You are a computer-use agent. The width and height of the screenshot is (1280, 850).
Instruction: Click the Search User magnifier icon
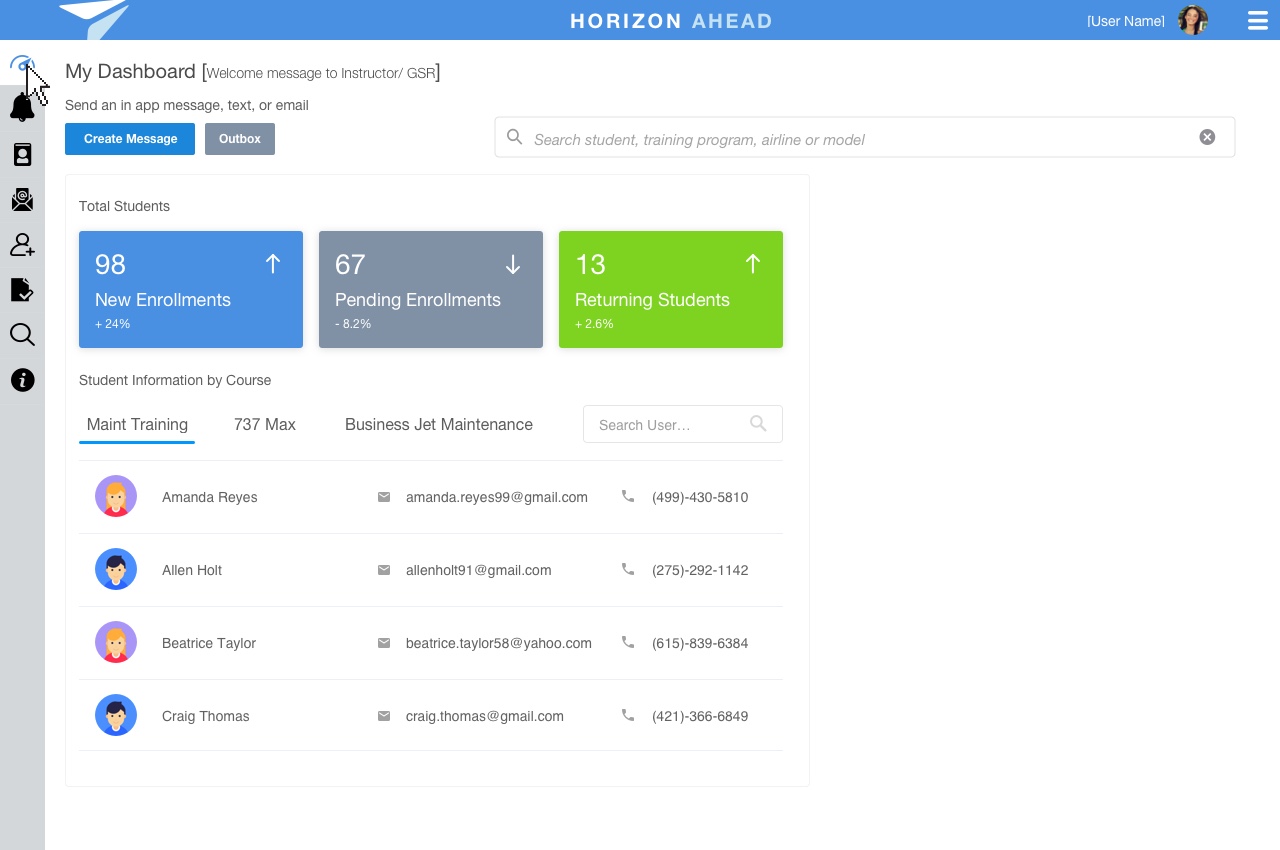[758, 424]
